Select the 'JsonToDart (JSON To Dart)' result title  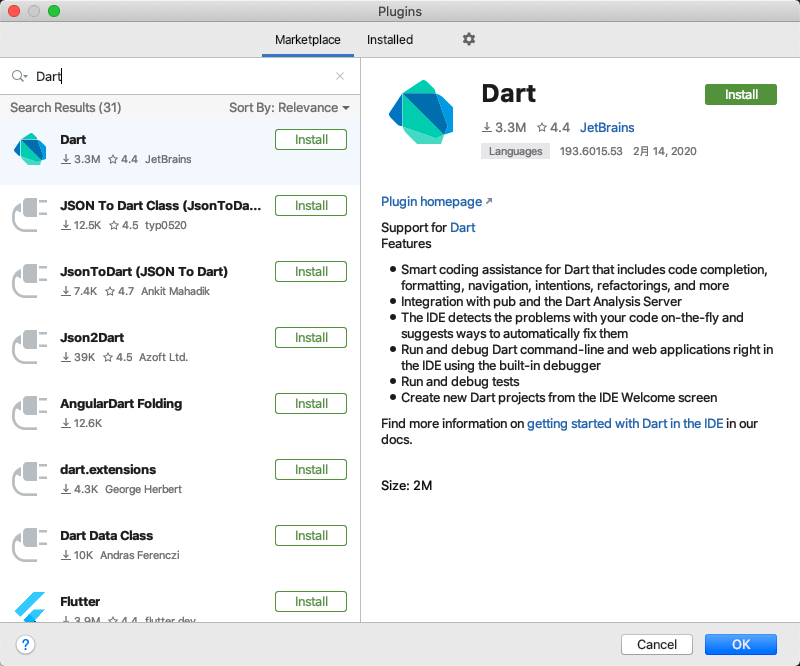pos(144,272)
